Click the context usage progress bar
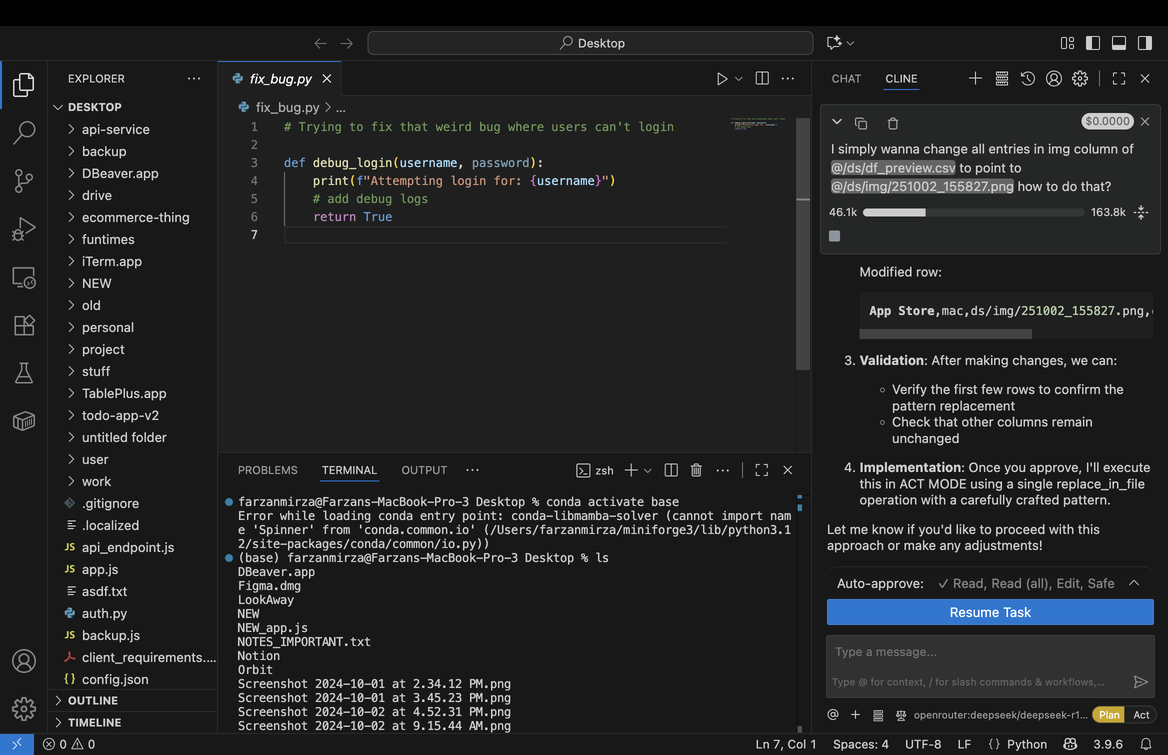This screenshot has width=1168, height=755. 973,212
